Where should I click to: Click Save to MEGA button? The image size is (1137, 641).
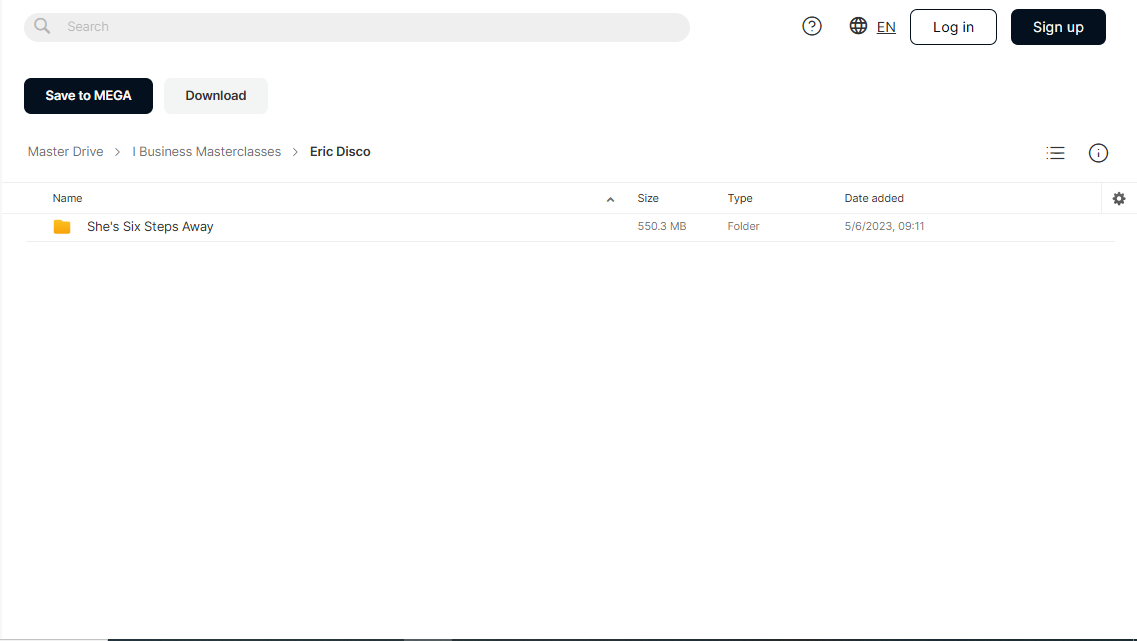(88, 96)
